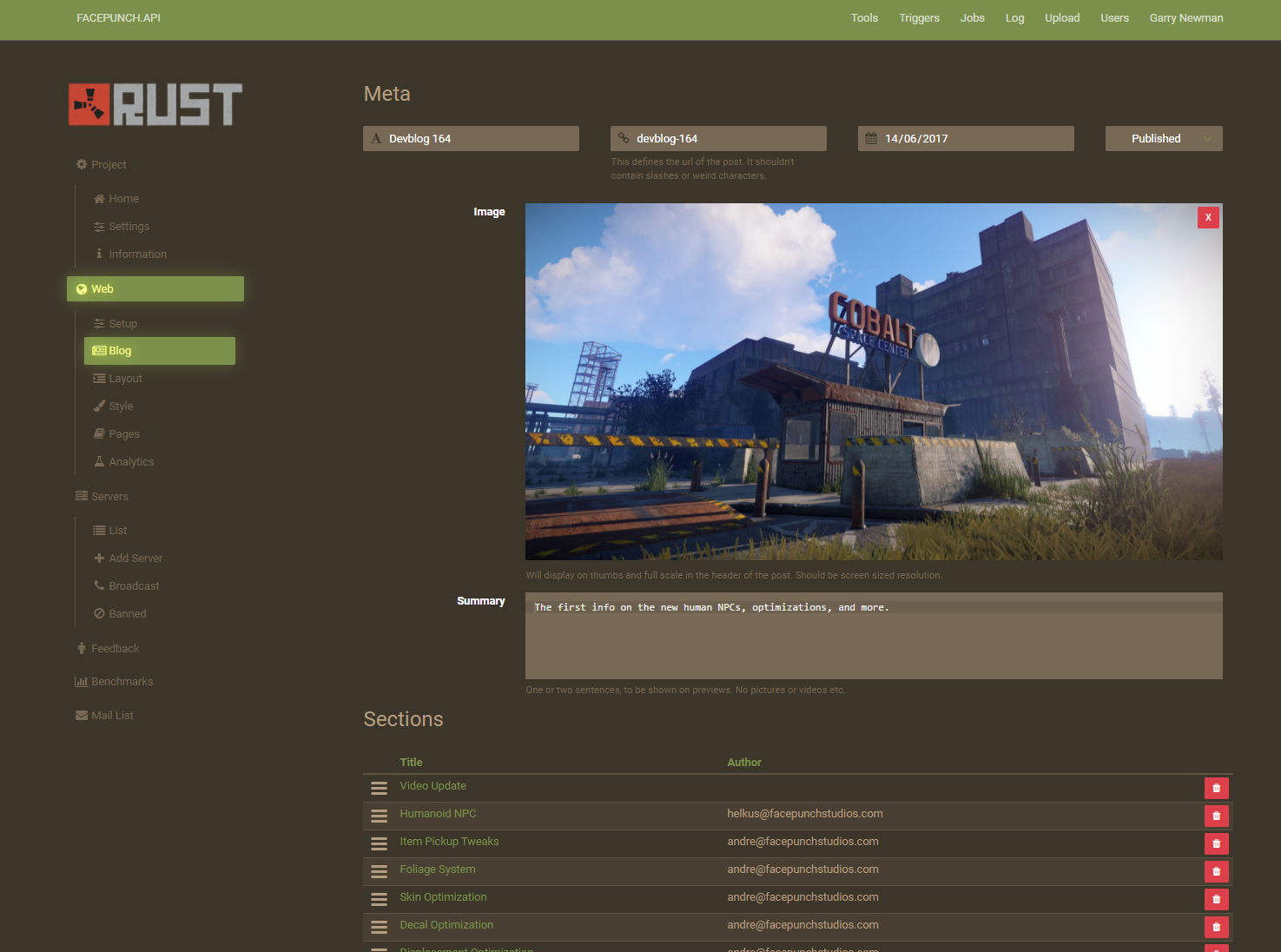Open the Skin Optimization section

443,897
